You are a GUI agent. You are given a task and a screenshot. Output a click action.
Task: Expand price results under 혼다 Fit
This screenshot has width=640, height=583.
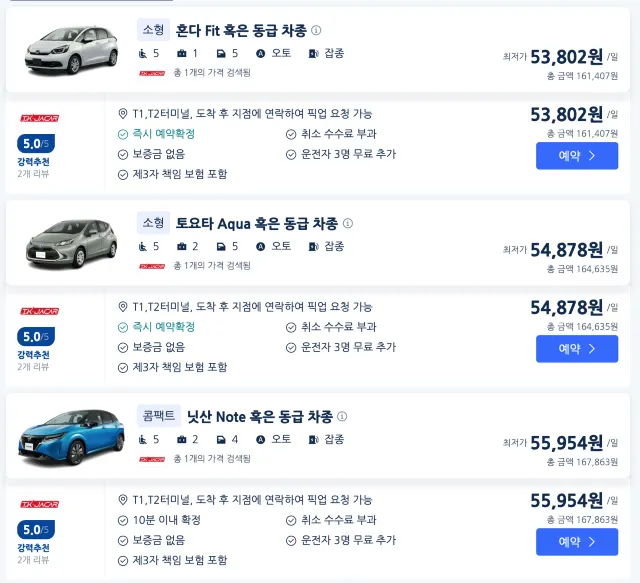pos(212,73)
